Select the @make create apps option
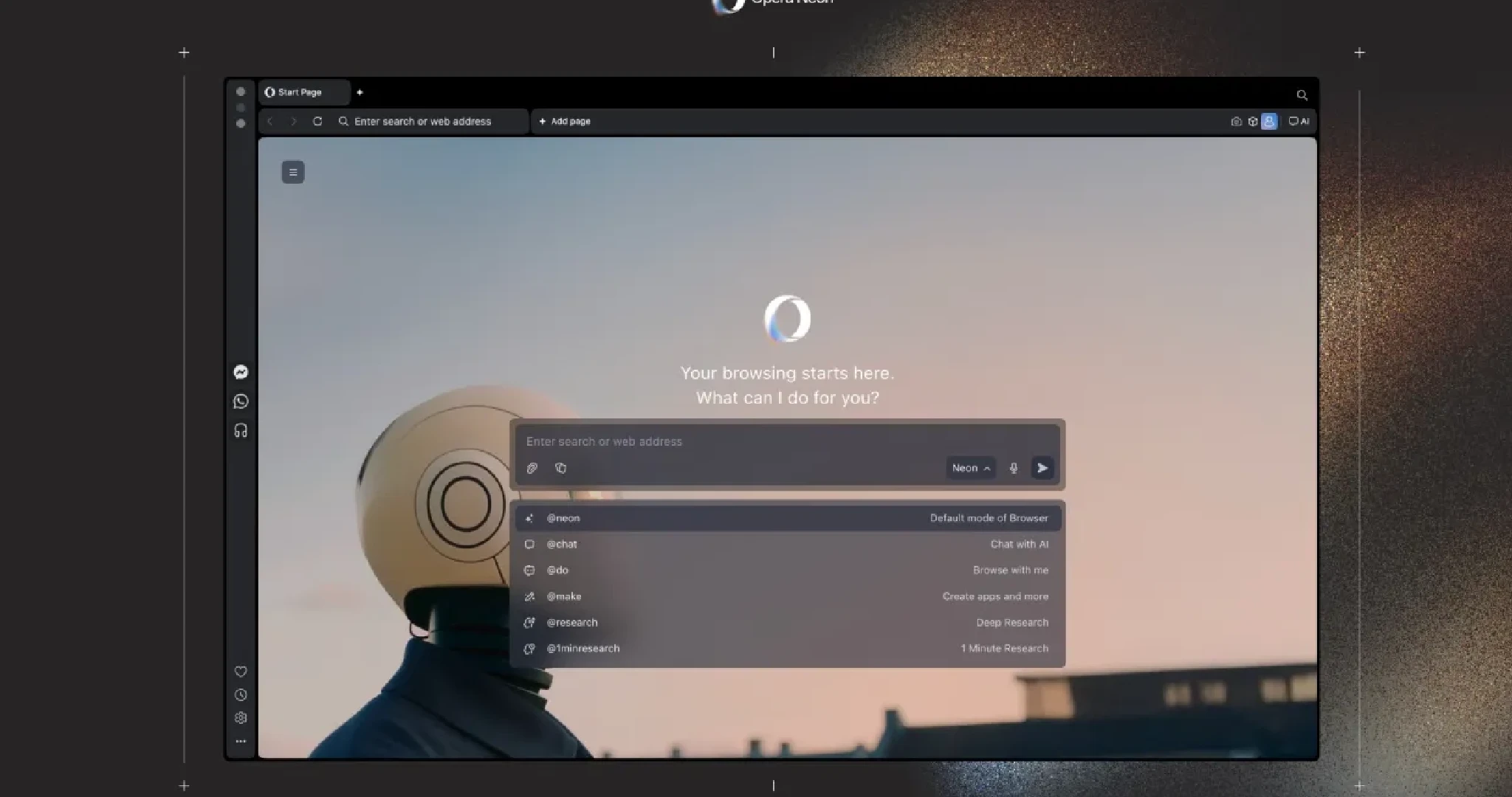This screenshot has width=1512, height=797. point(788,596)
